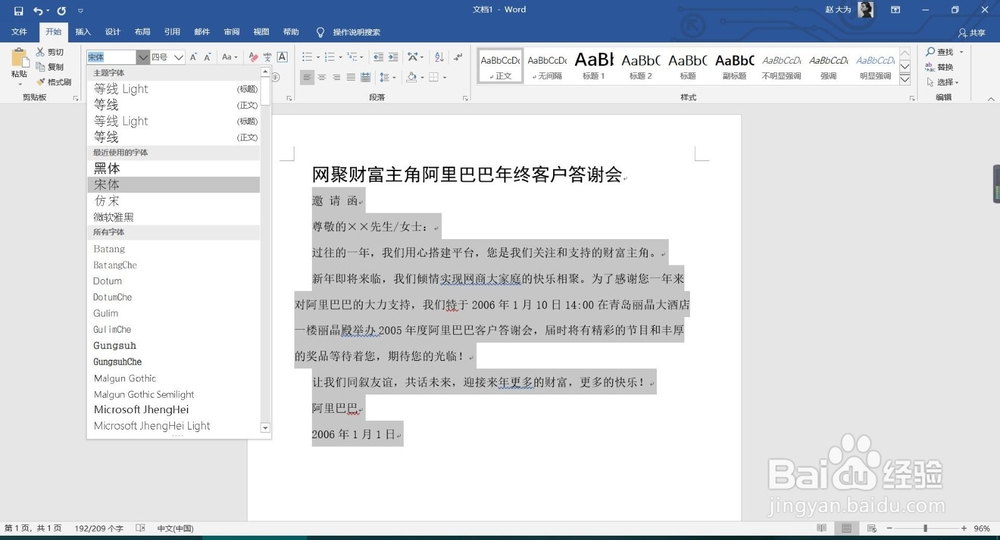1000x540 pixels.
Task: Apply paragraph shading with paint bucket
Action: 411,77
